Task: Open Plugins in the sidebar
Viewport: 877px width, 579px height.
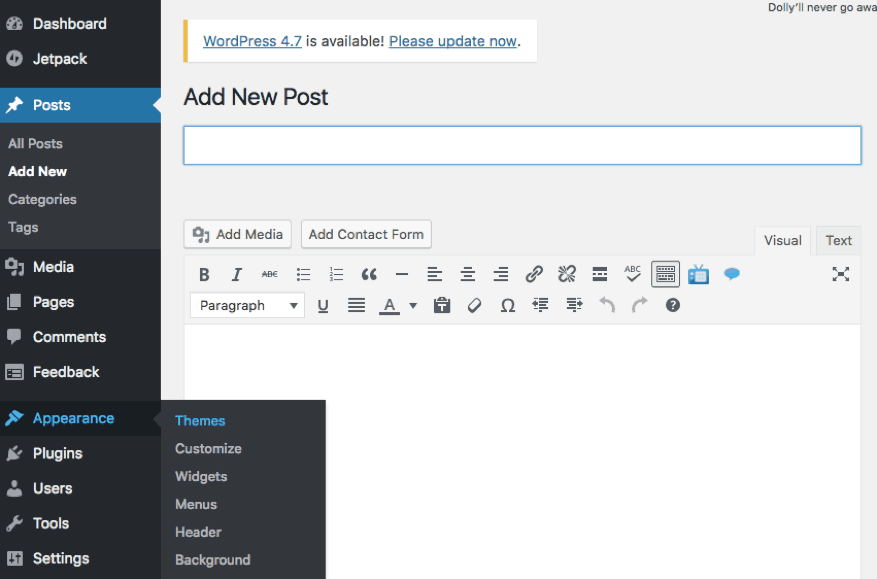Action: pyautogui.click(x=81, y=453)
